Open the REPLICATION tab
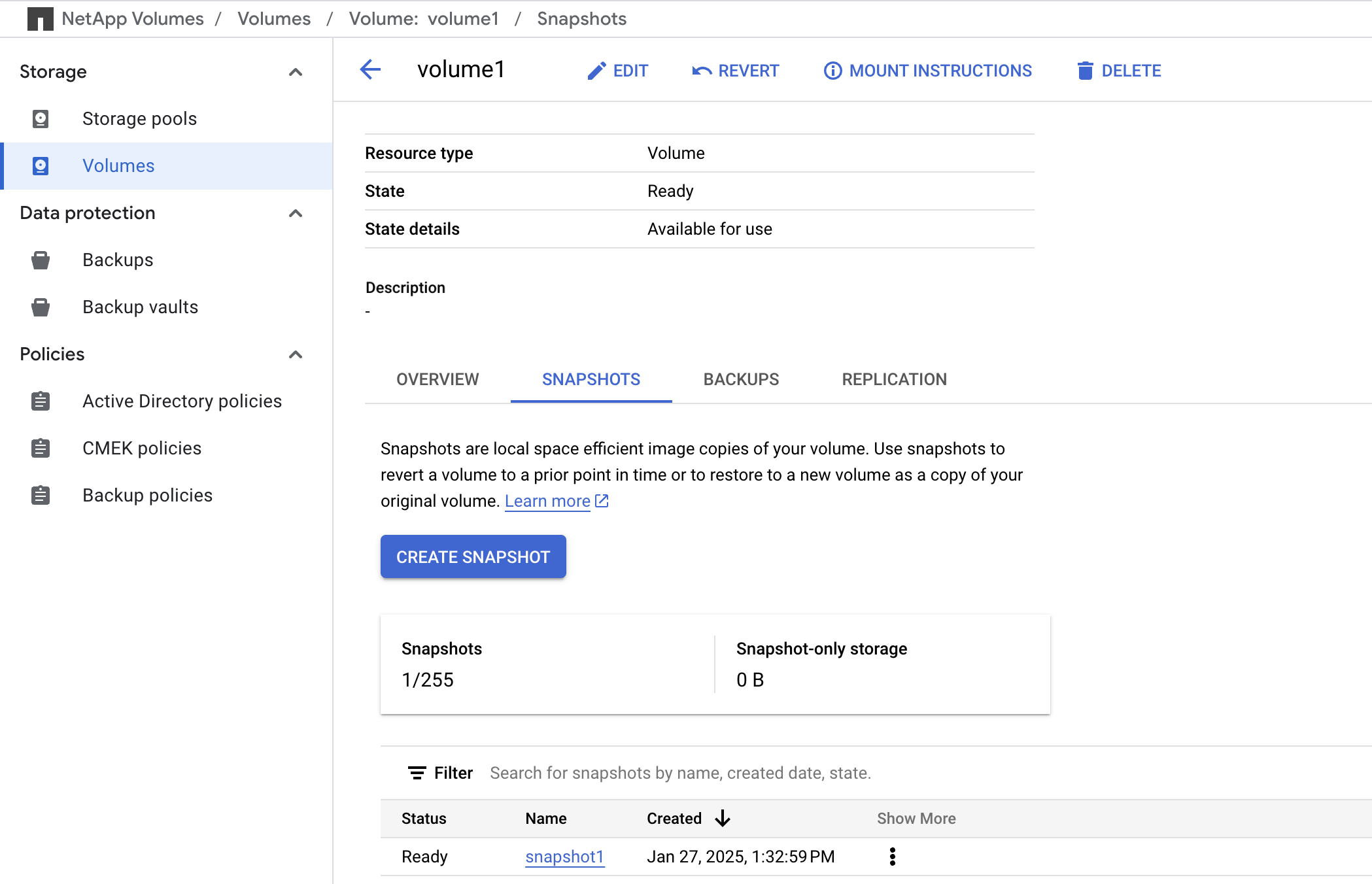The image size is (1372, 884). [x=894, y=379]
